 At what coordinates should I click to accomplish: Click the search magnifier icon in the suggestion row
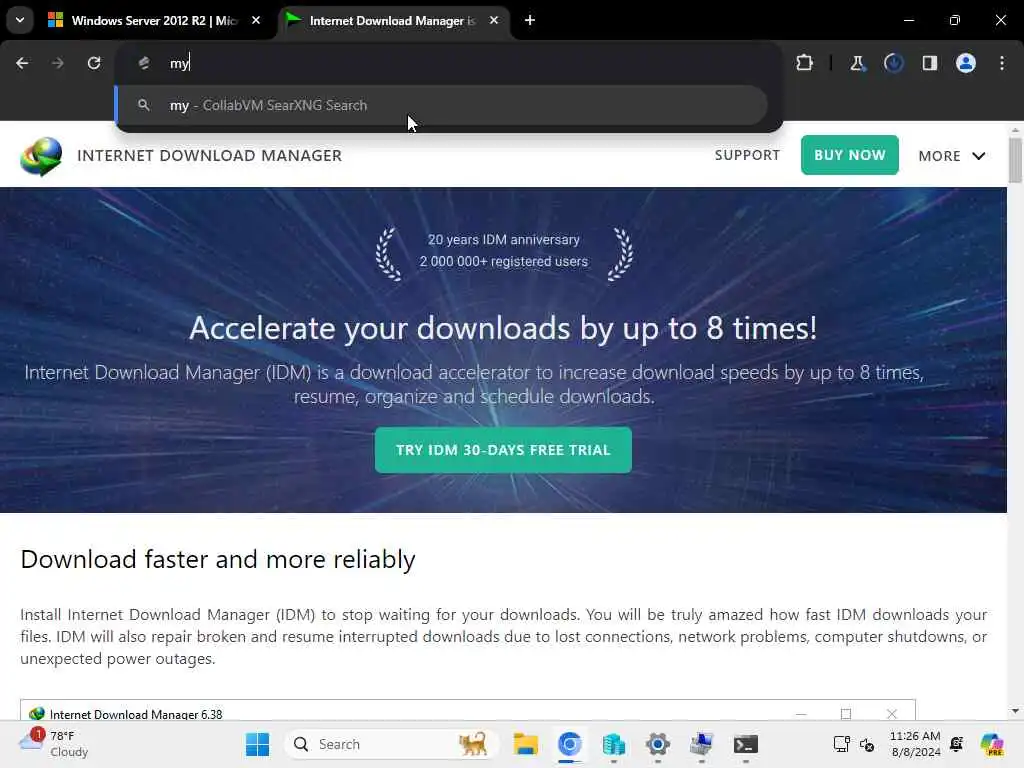(x=144, y=104)
